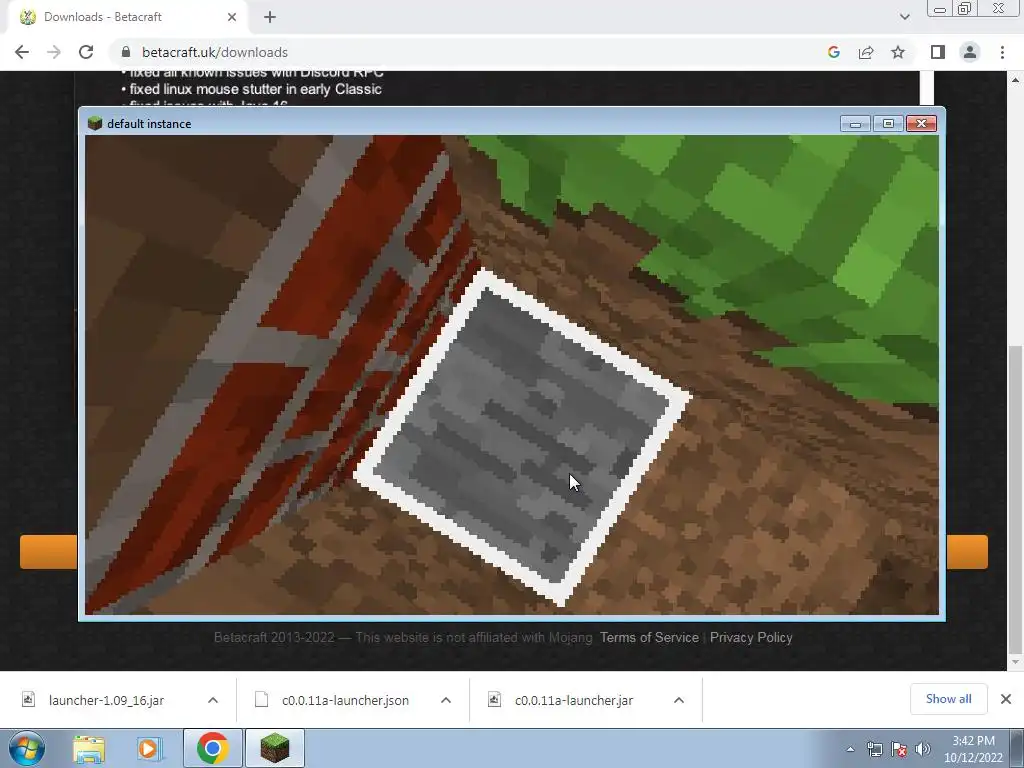
Task: Go forward with the browser arrow
Action: 54,52
